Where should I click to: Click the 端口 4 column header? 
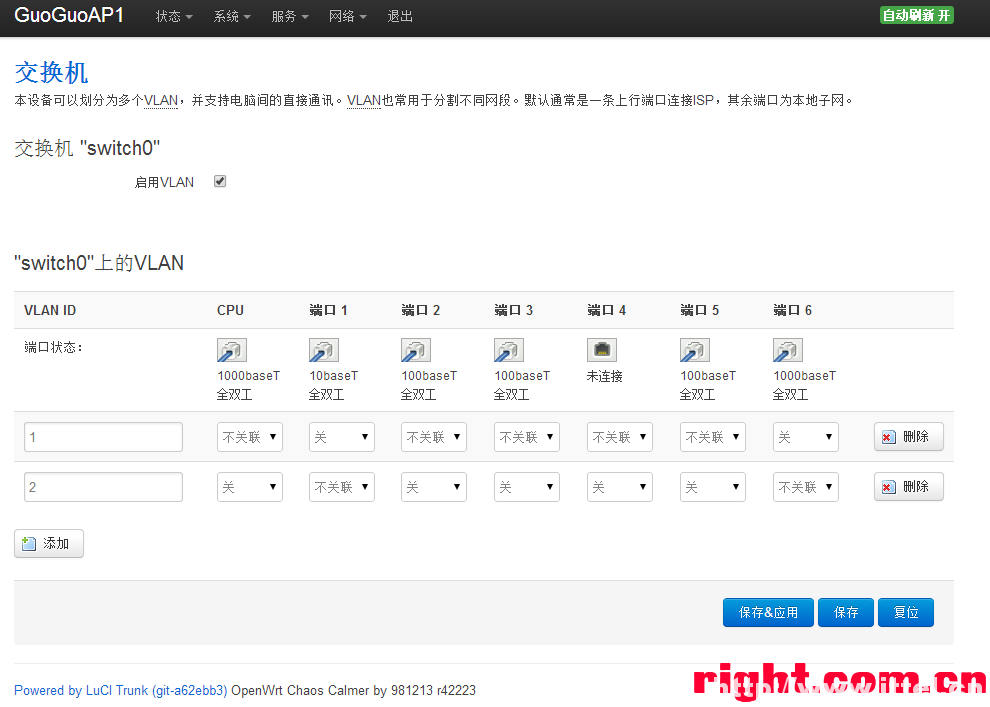click(606, 311)
